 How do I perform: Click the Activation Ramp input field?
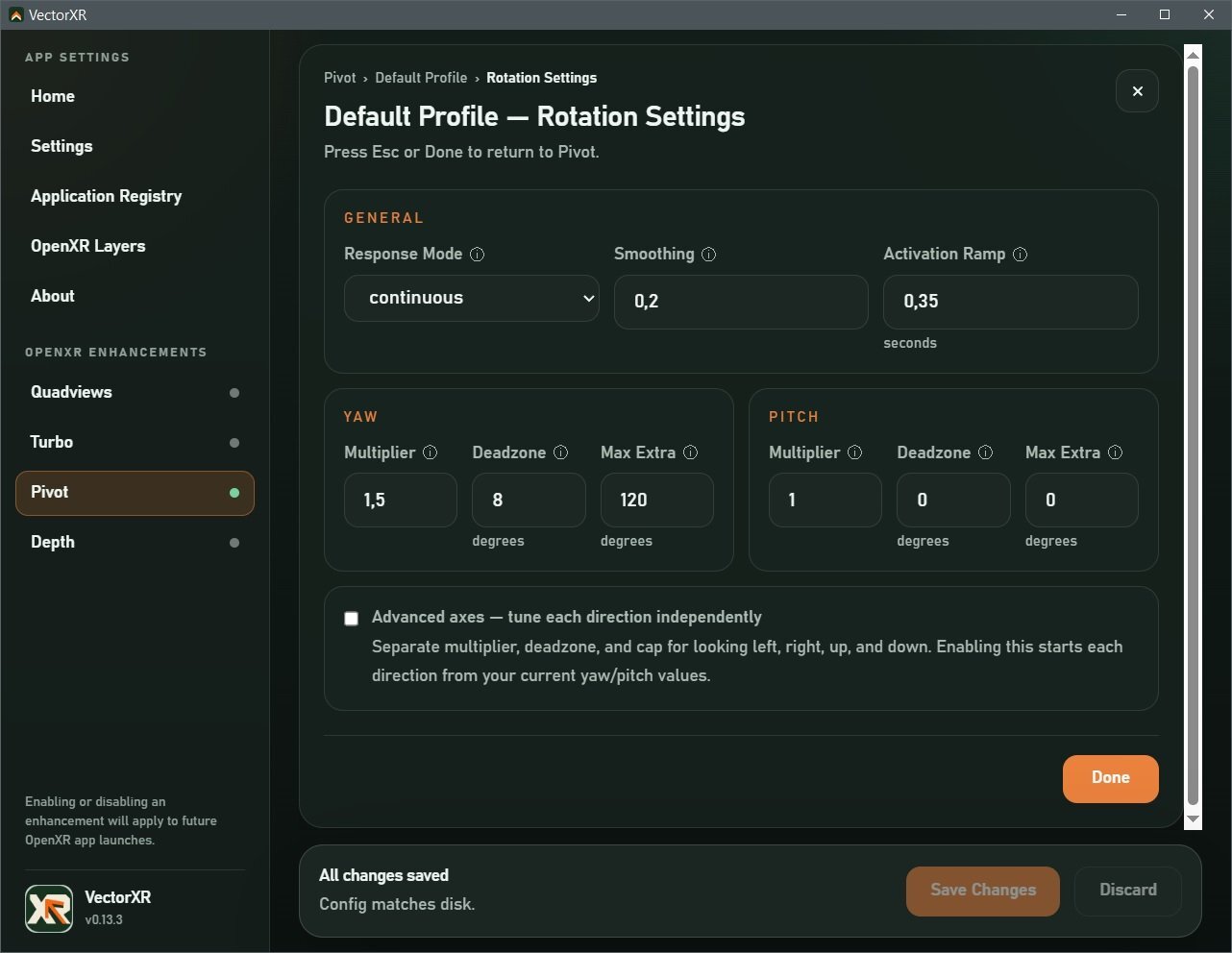(x=1011, y=302)
